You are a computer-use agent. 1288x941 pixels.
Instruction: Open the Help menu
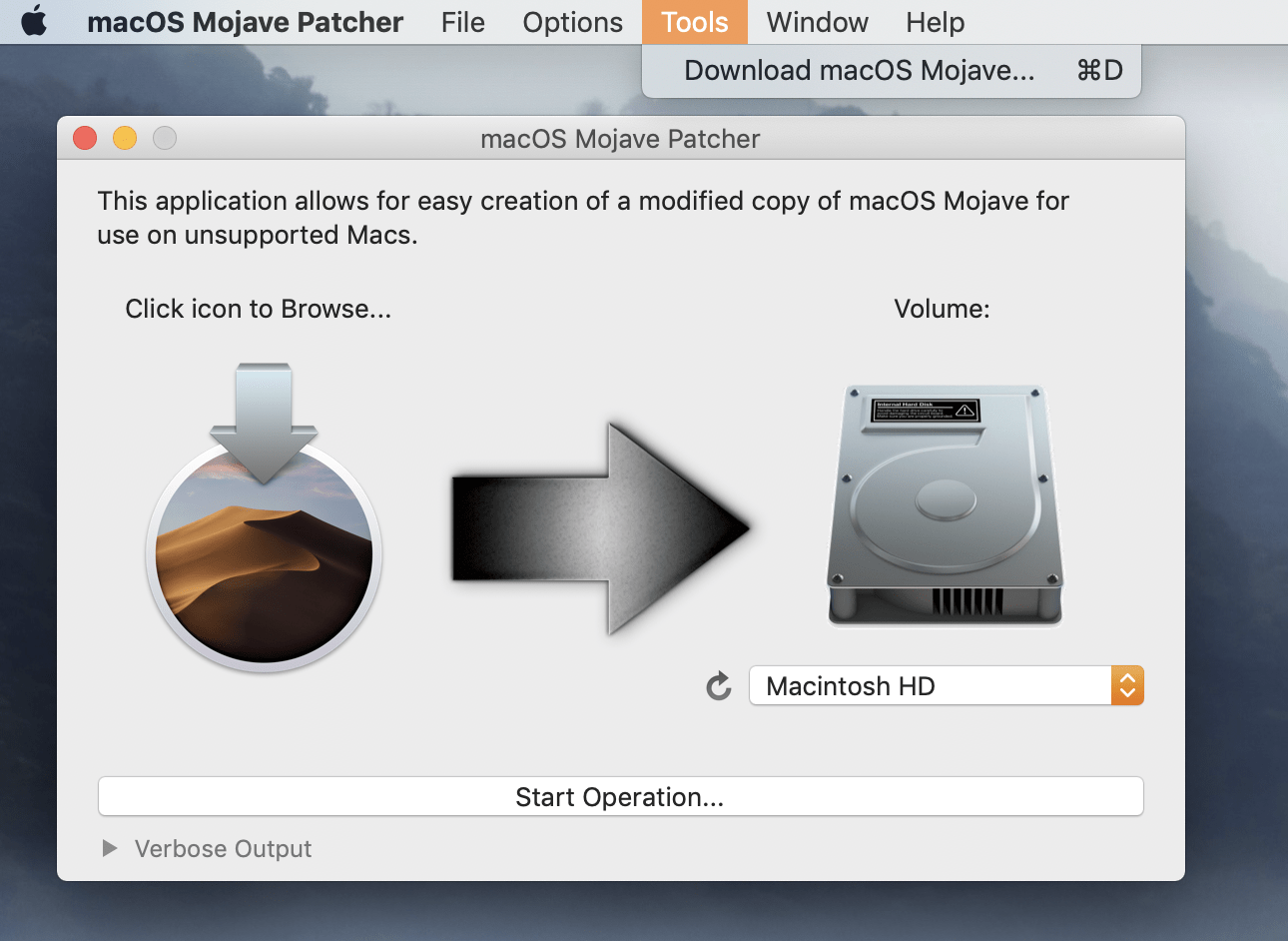pos(935,22)
